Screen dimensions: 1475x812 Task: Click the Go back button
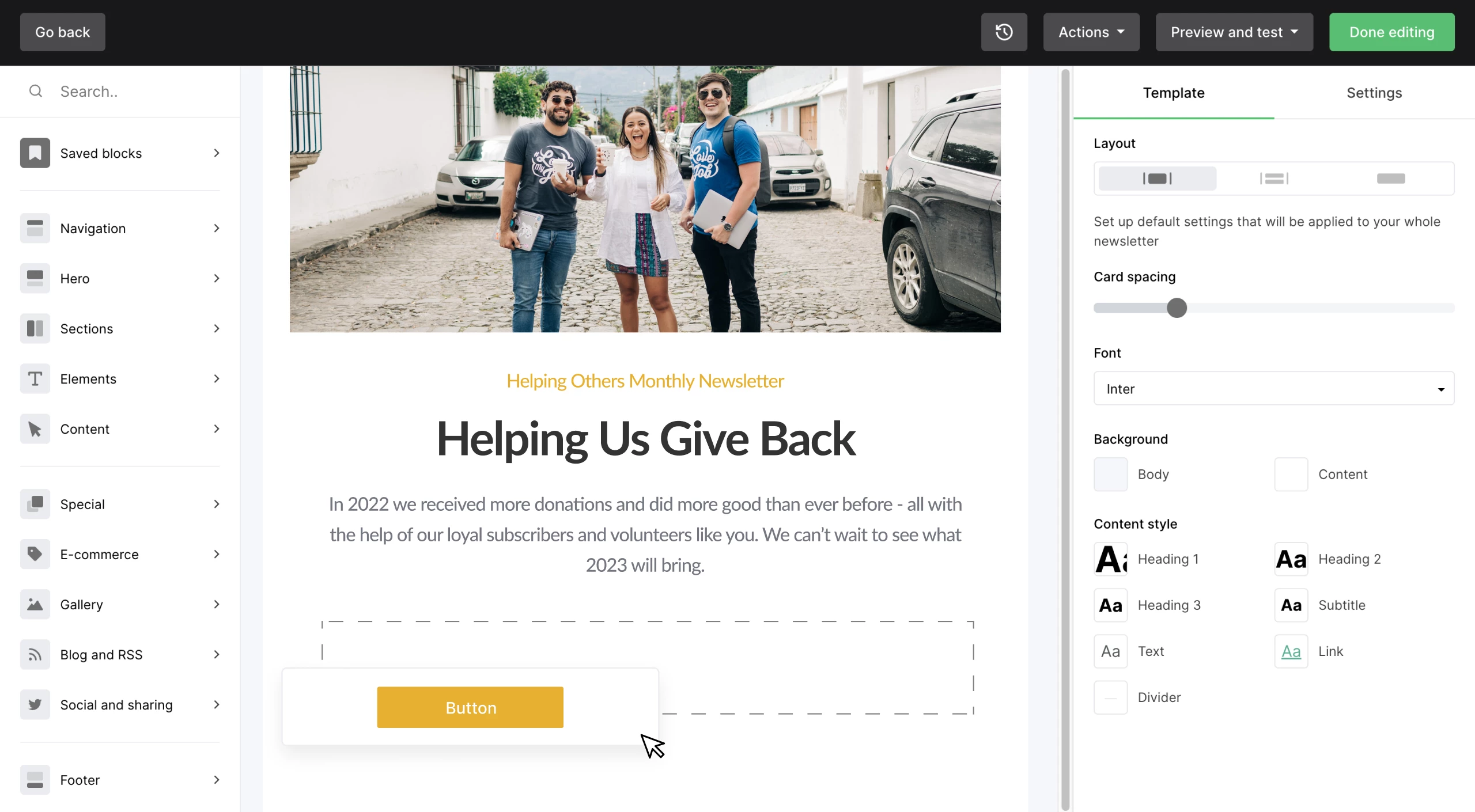pyautogui.click(x=63, y=32)
